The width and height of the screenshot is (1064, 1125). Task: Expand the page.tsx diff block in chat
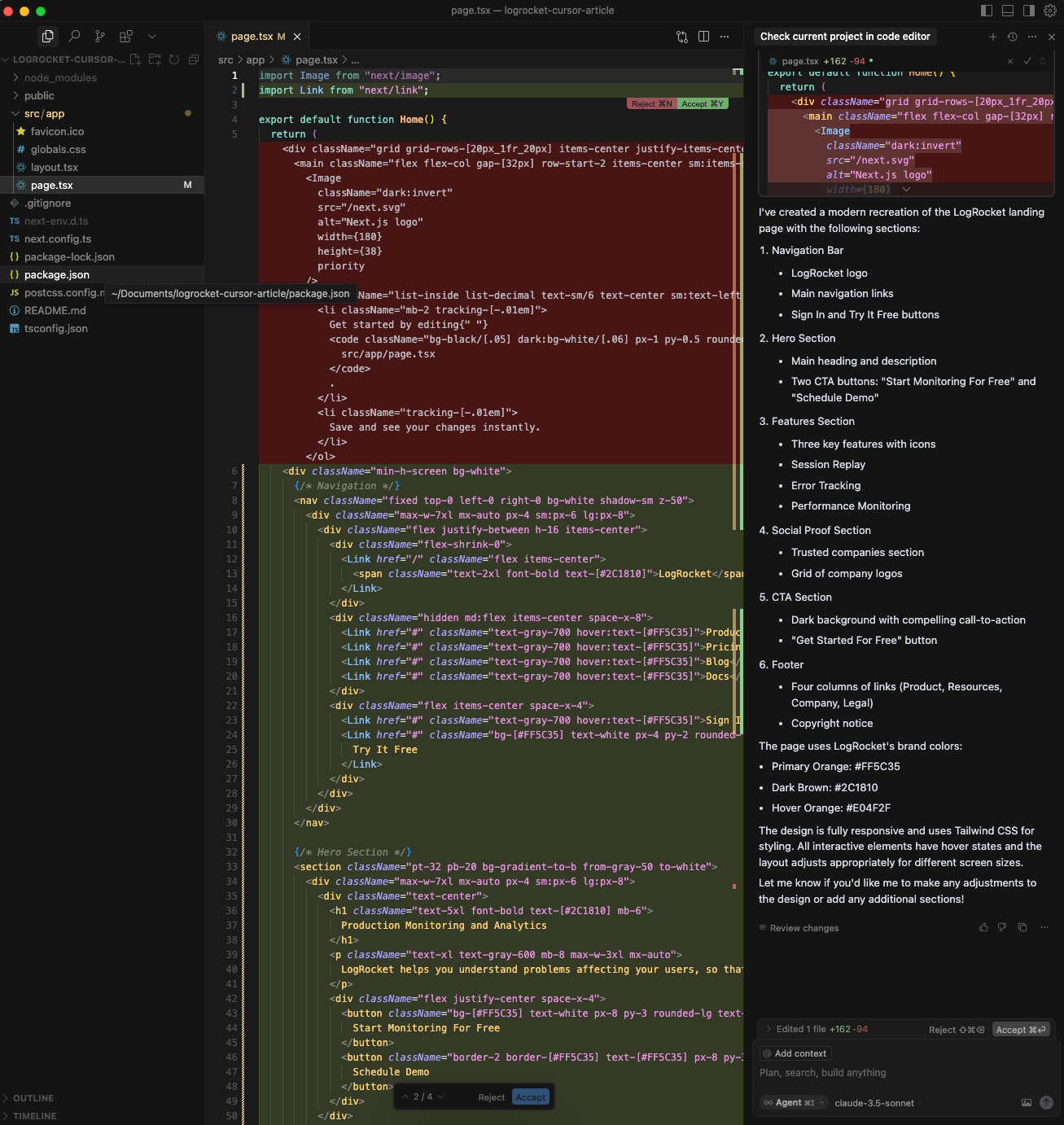1043,61
